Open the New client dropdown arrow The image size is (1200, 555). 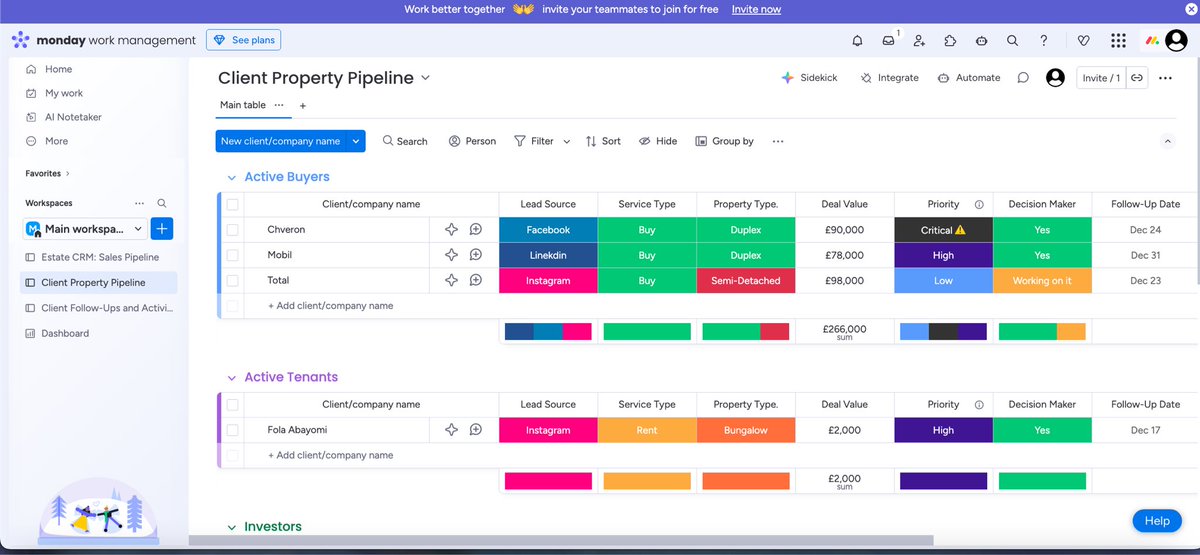[x=355, y=141]
